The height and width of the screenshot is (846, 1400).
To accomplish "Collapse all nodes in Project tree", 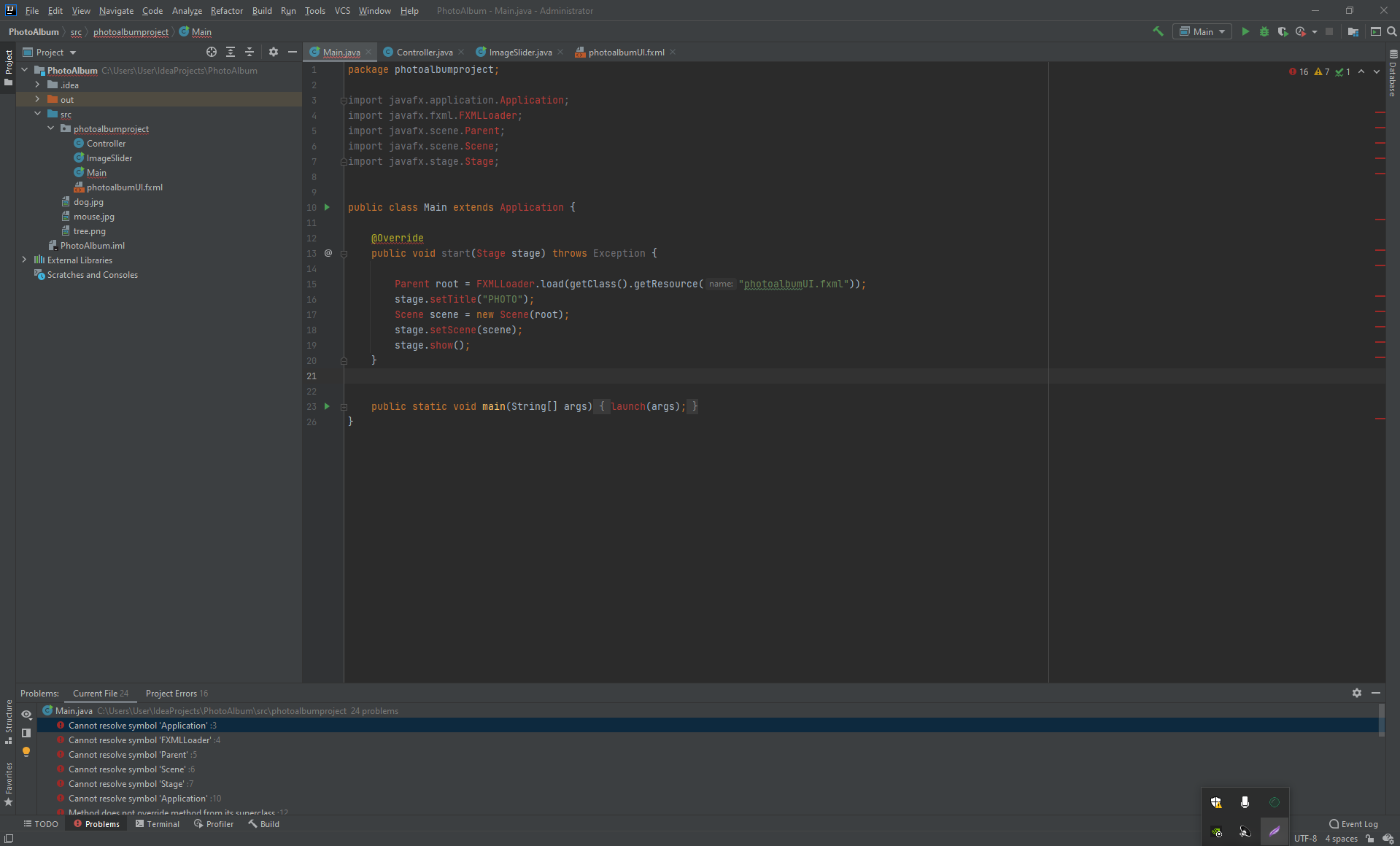I will pyautogui.click(x=250, y=52).
